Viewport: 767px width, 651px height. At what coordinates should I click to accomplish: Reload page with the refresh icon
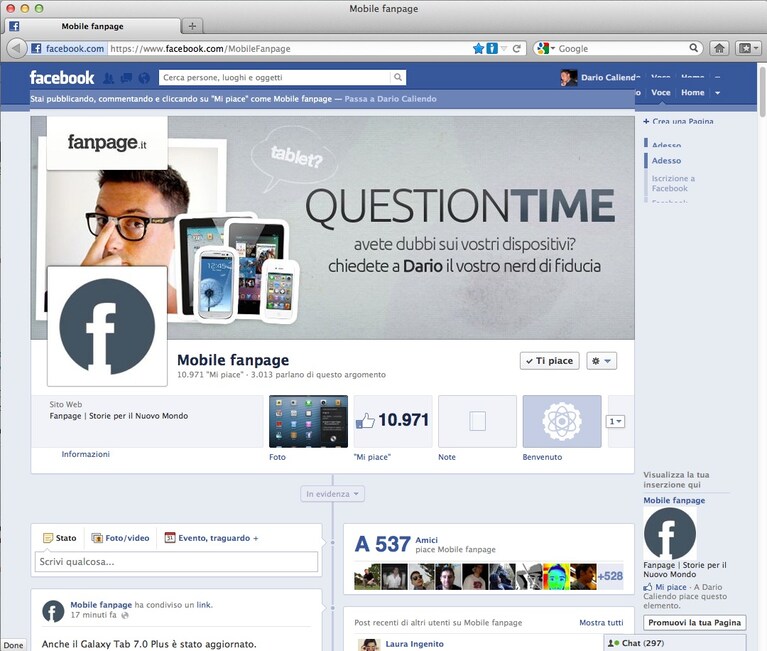[x=517, y=48]
